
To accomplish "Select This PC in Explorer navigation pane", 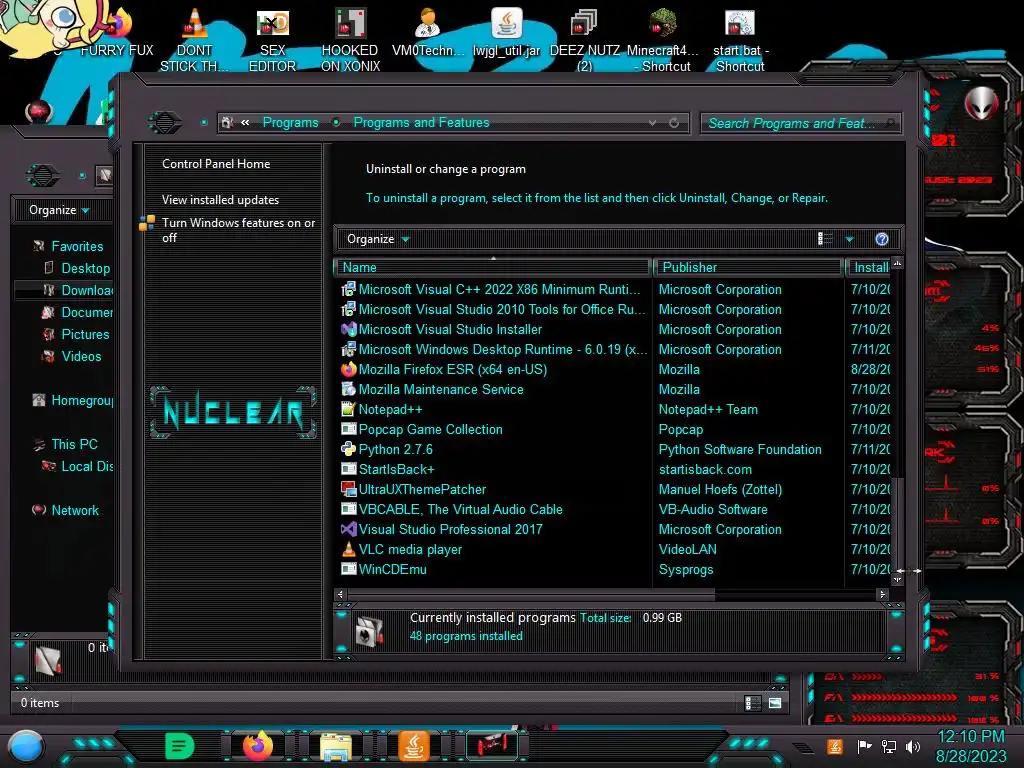I will (74, 444).
